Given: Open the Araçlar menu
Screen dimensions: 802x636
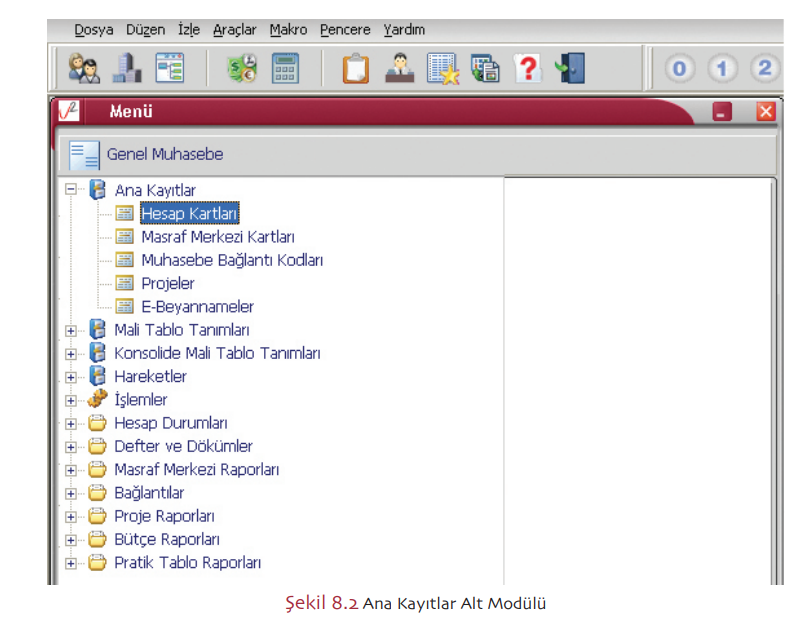Looking at the screenshot, I should click(x=234, y=30).
